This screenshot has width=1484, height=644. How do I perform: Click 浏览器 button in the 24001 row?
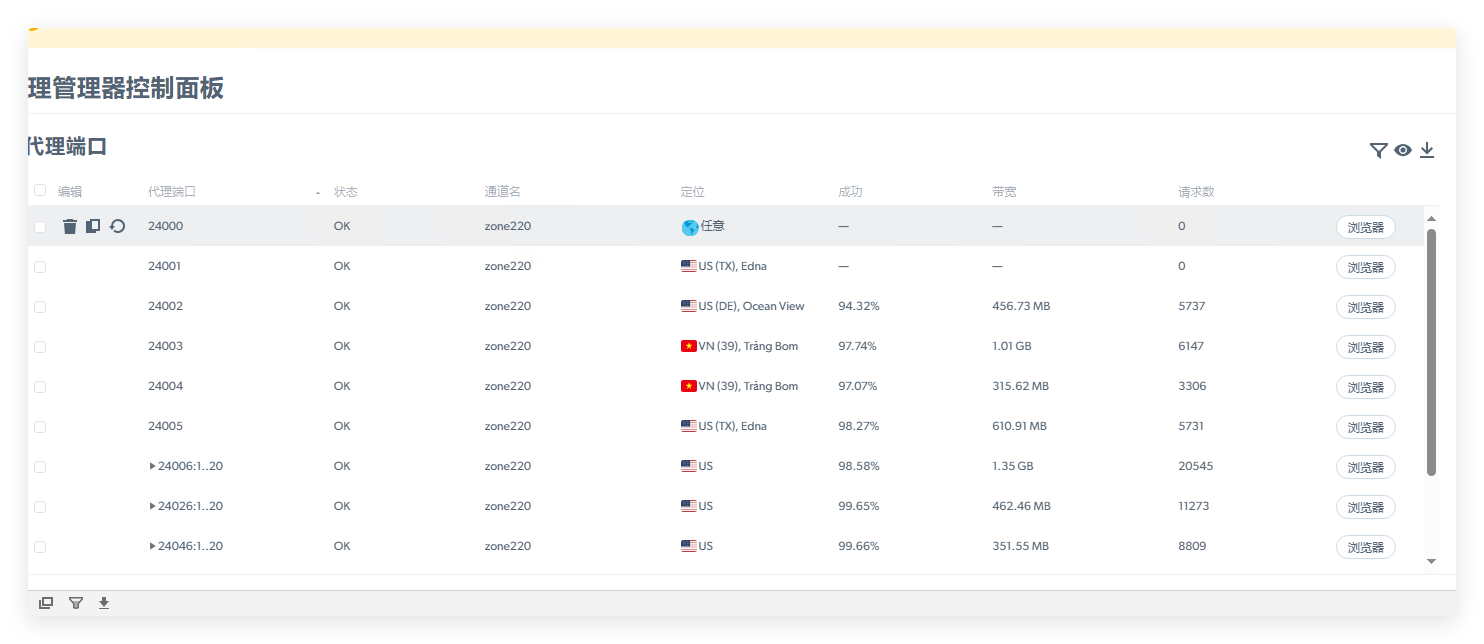coord(1365,267)
